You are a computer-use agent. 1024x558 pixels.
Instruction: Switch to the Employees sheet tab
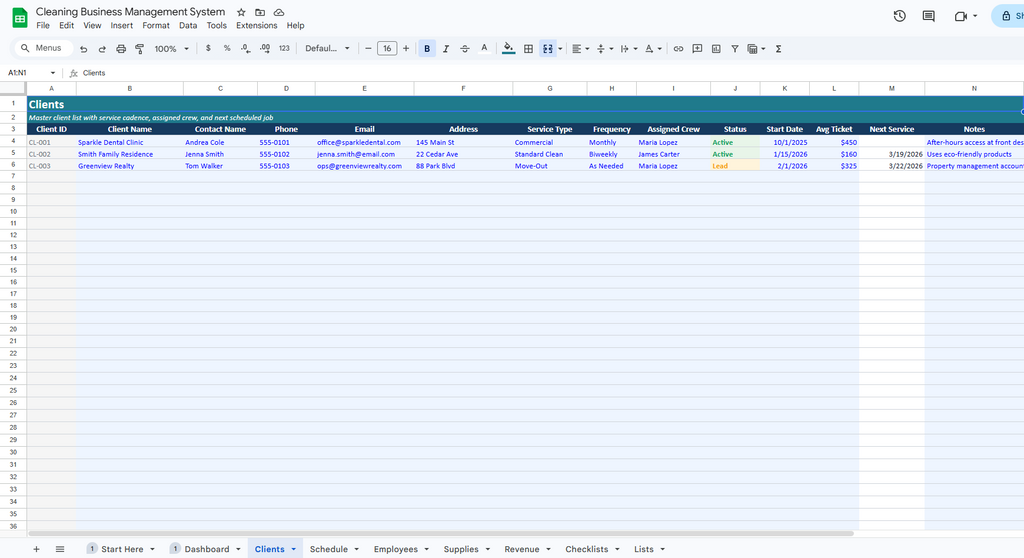point(395,549)
